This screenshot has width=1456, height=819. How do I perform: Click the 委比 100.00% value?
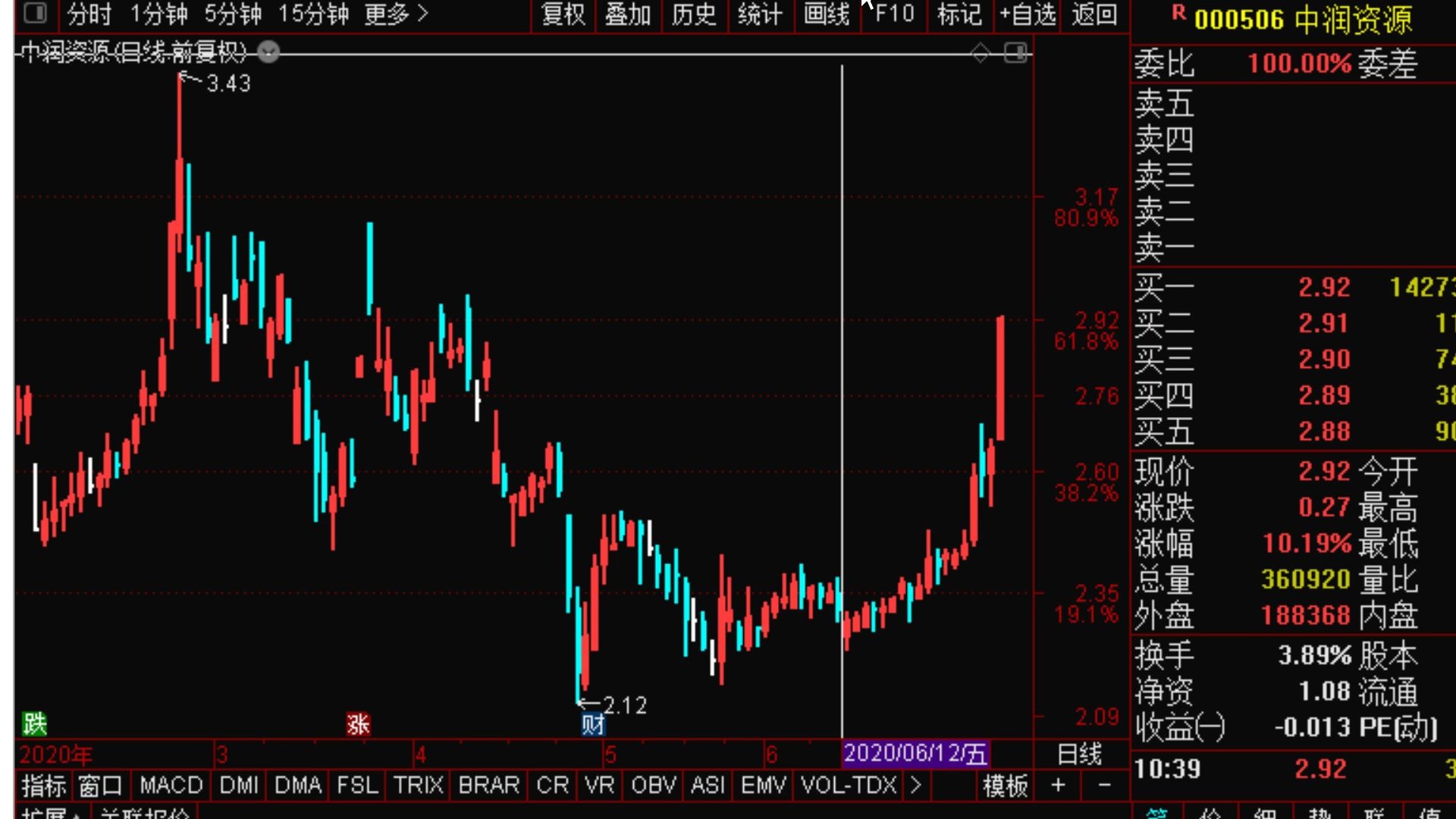(1299, 64)
